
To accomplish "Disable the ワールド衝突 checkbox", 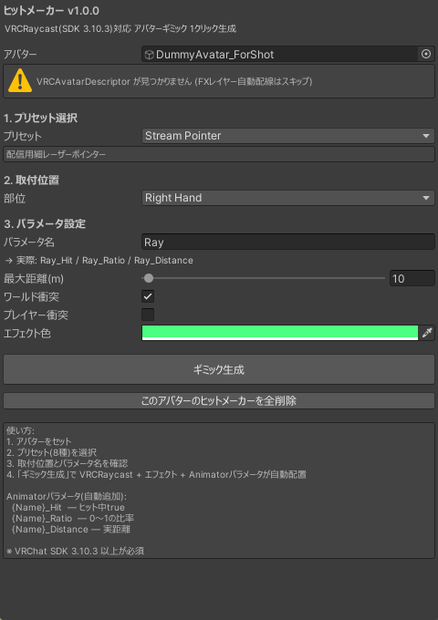I will click(x=148, y=297).
